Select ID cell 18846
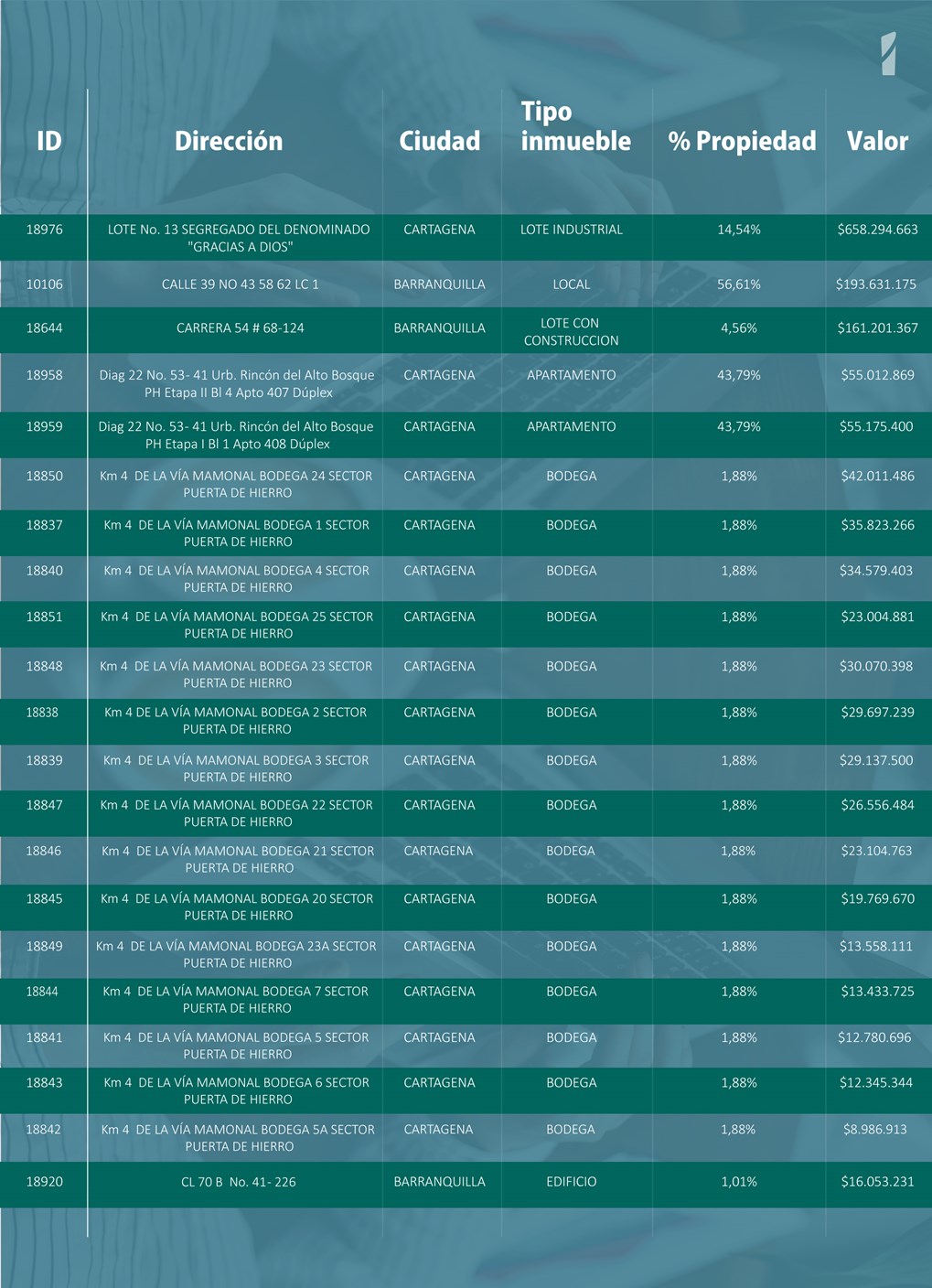 [43, 851]
